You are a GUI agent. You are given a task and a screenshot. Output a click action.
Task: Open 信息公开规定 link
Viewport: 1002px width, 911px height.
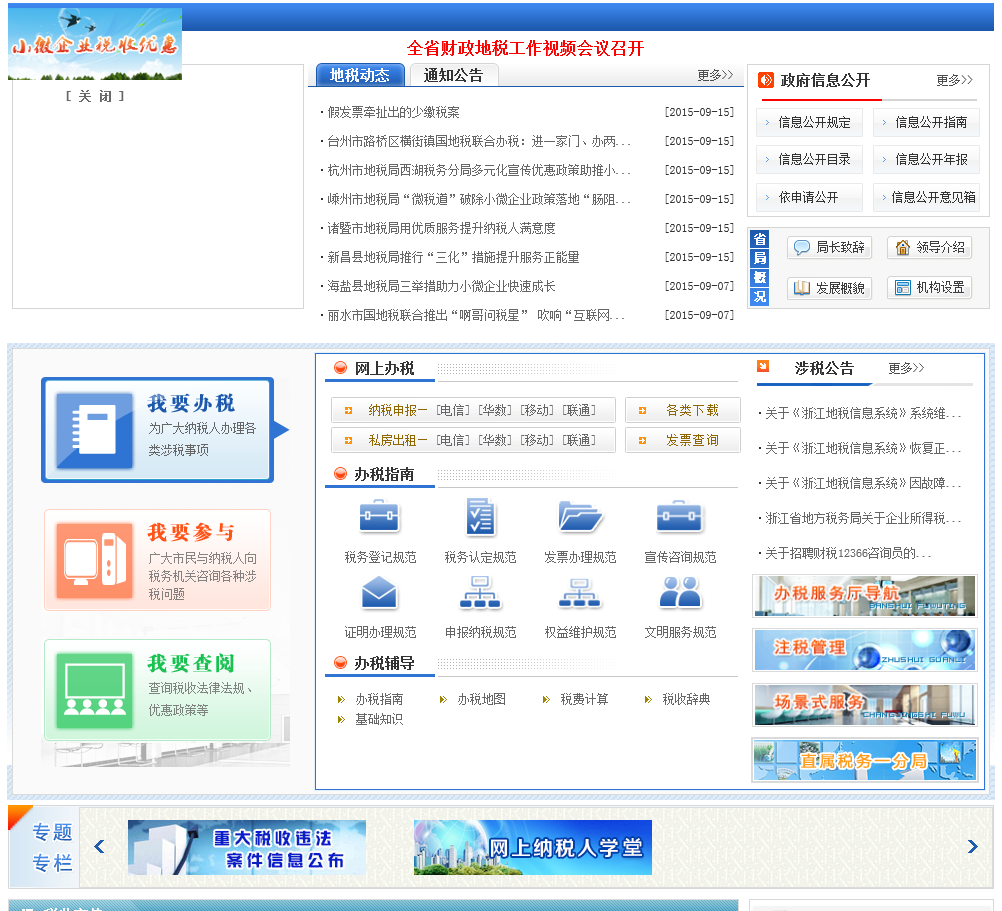click(809, 122)
